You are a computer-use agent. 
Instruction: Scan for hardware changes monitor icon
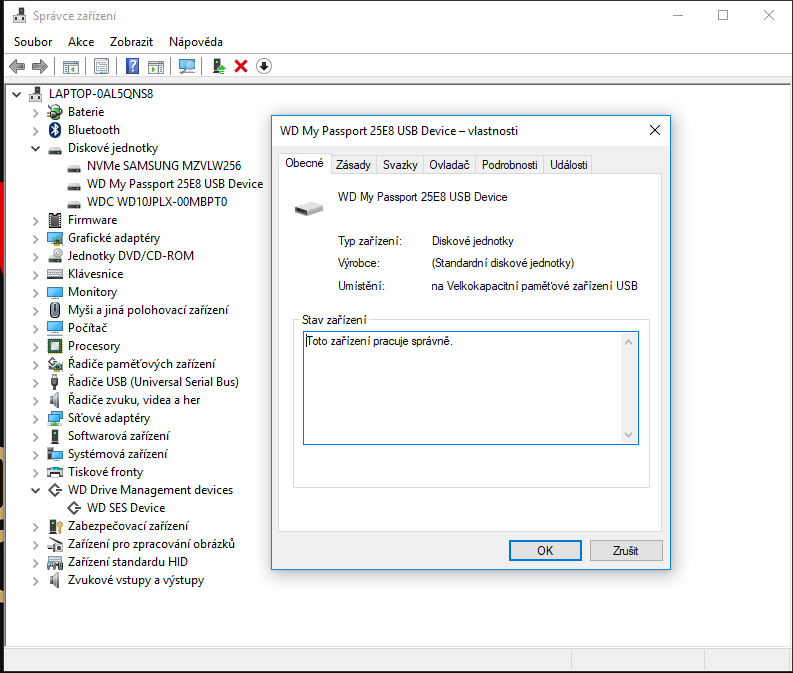click(187, 66)
